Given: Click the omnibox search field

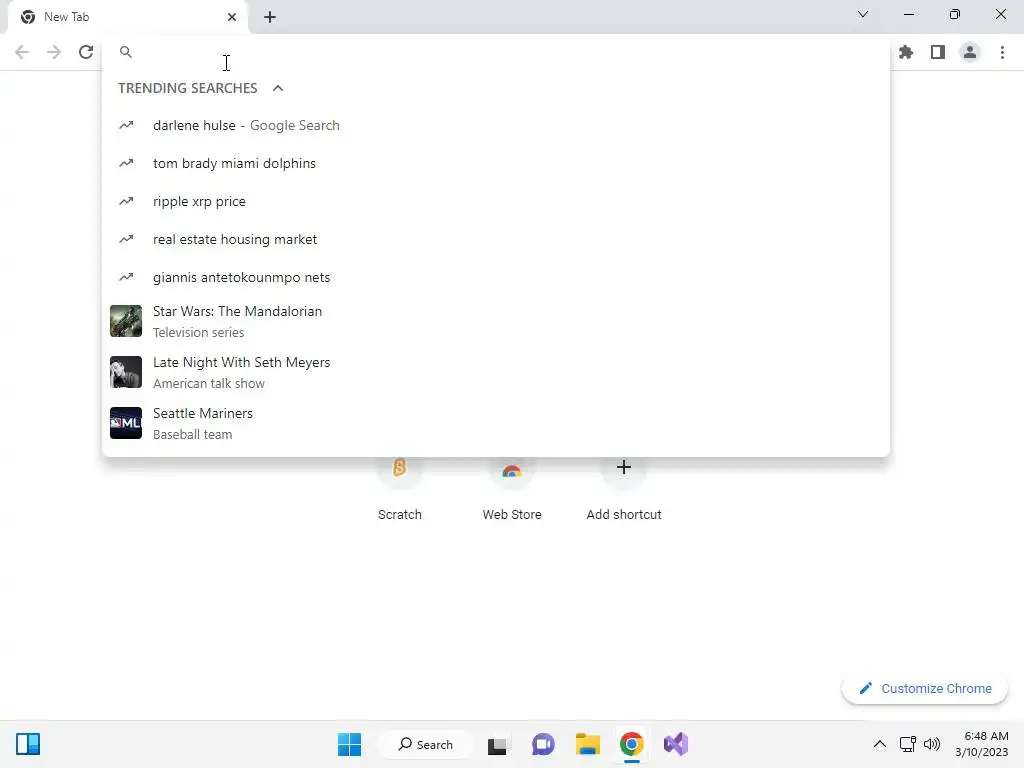Looking at the screenshot, I should point(496,52).
